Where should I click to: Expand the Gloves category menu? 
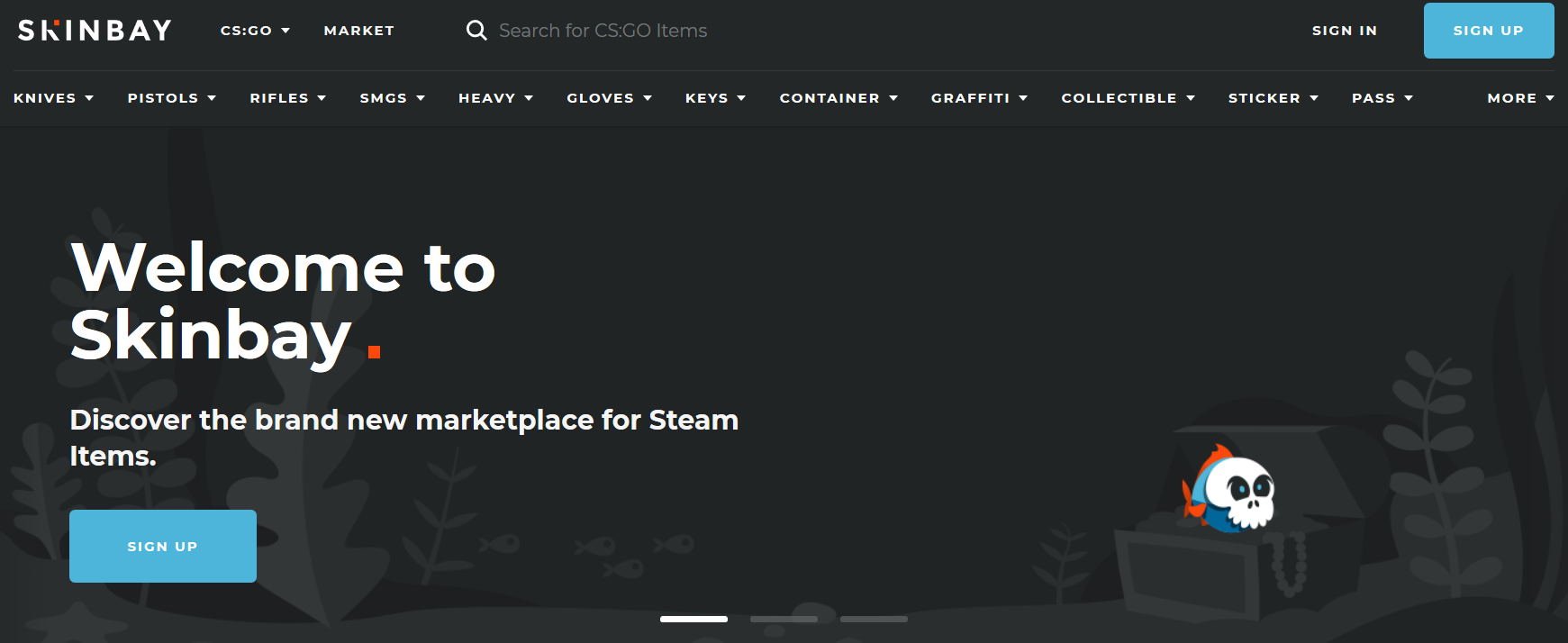click(609, 98)
